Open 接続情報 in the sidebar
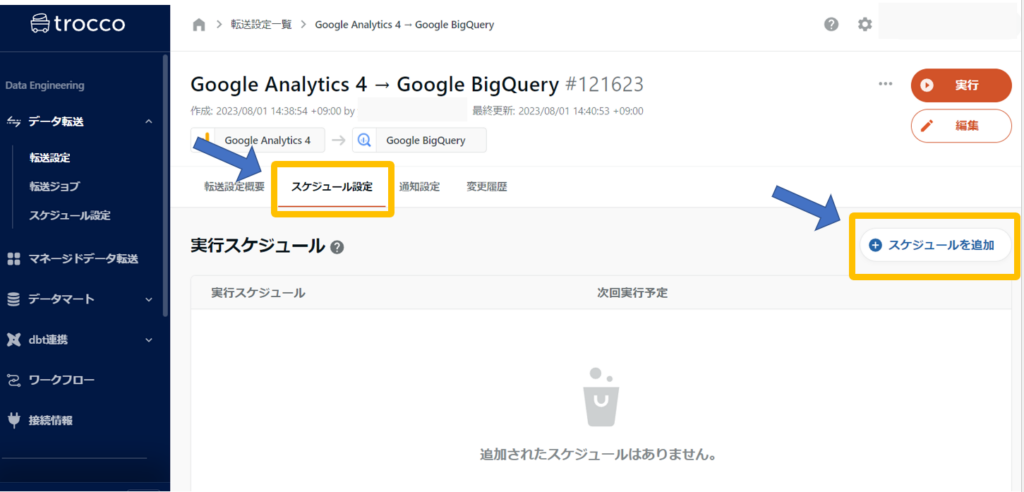The image size is (1024, 492). 50,420
